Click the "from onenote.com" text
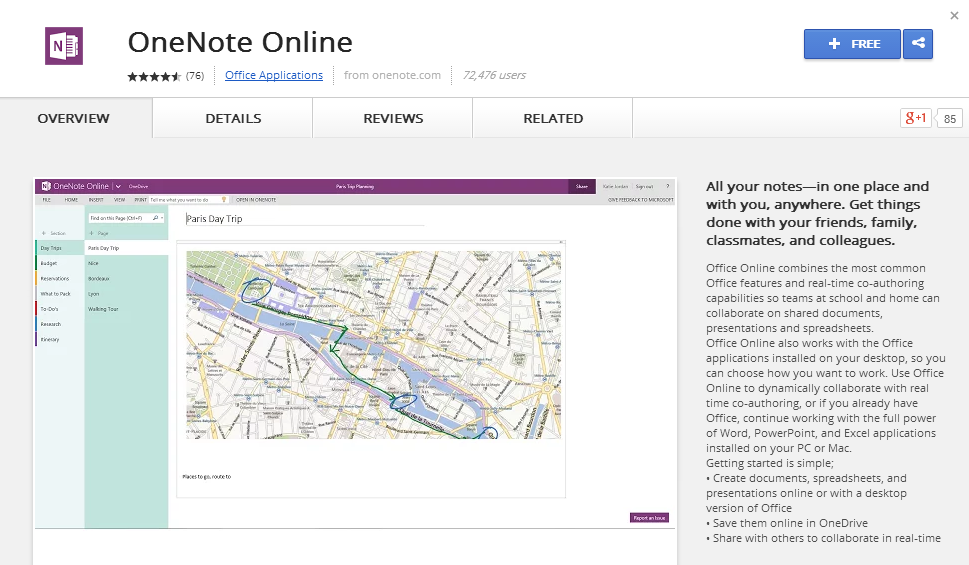Screen dimensions: 969x565 click(392, 75)
